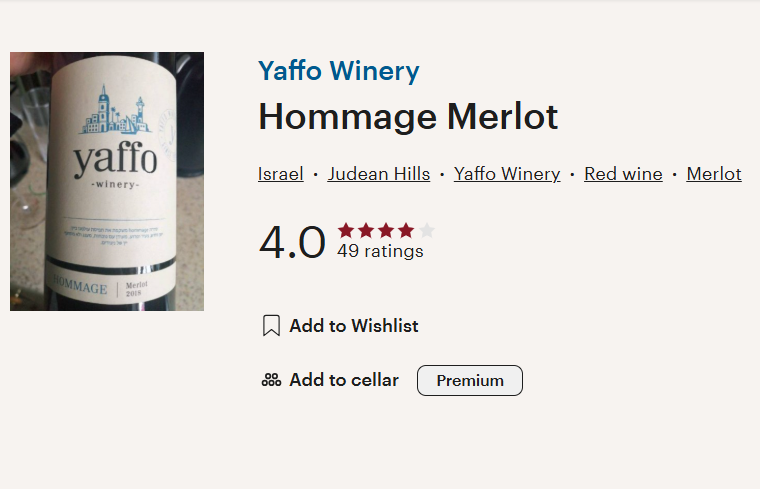Click the 49 ratings count
760x489 pixels.
coord(380,251)
